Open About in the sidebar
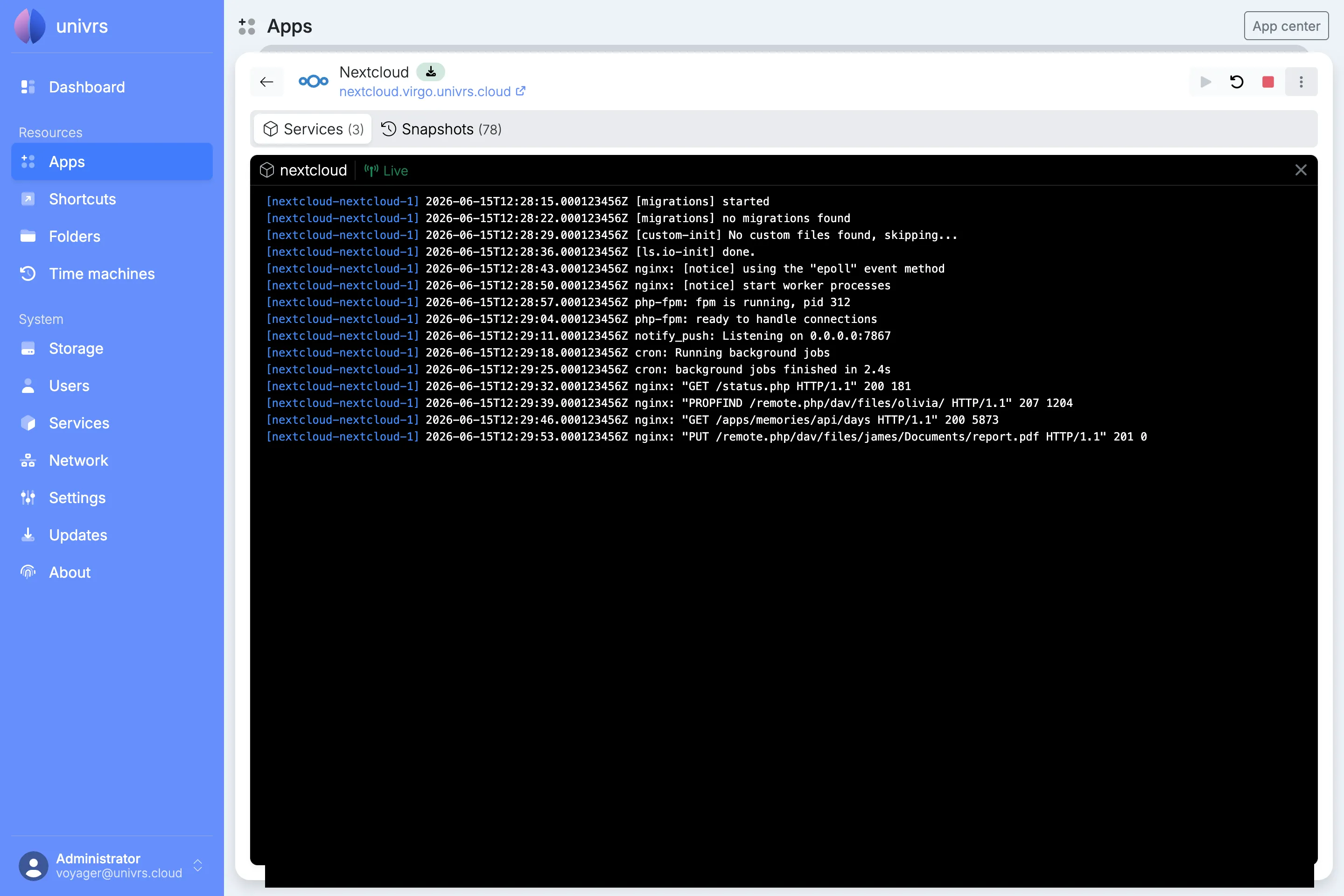Screen dimensions: 1344x896 [112, 572]
